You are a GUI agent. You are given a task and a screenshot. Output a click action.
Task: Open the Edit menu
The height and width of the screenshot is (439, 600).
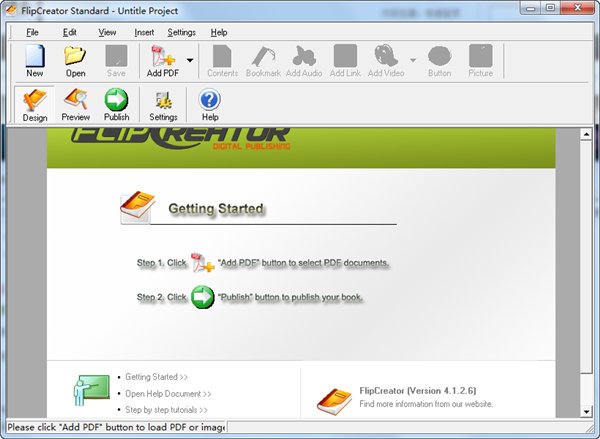coord(70,33)
